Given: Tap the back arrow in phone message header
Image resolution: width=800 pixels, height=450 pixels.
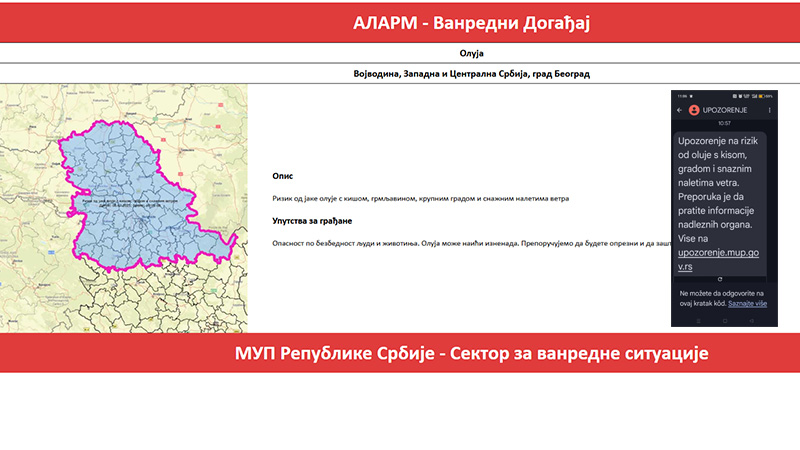Looking at the screenshot, I should click(679, 109).
